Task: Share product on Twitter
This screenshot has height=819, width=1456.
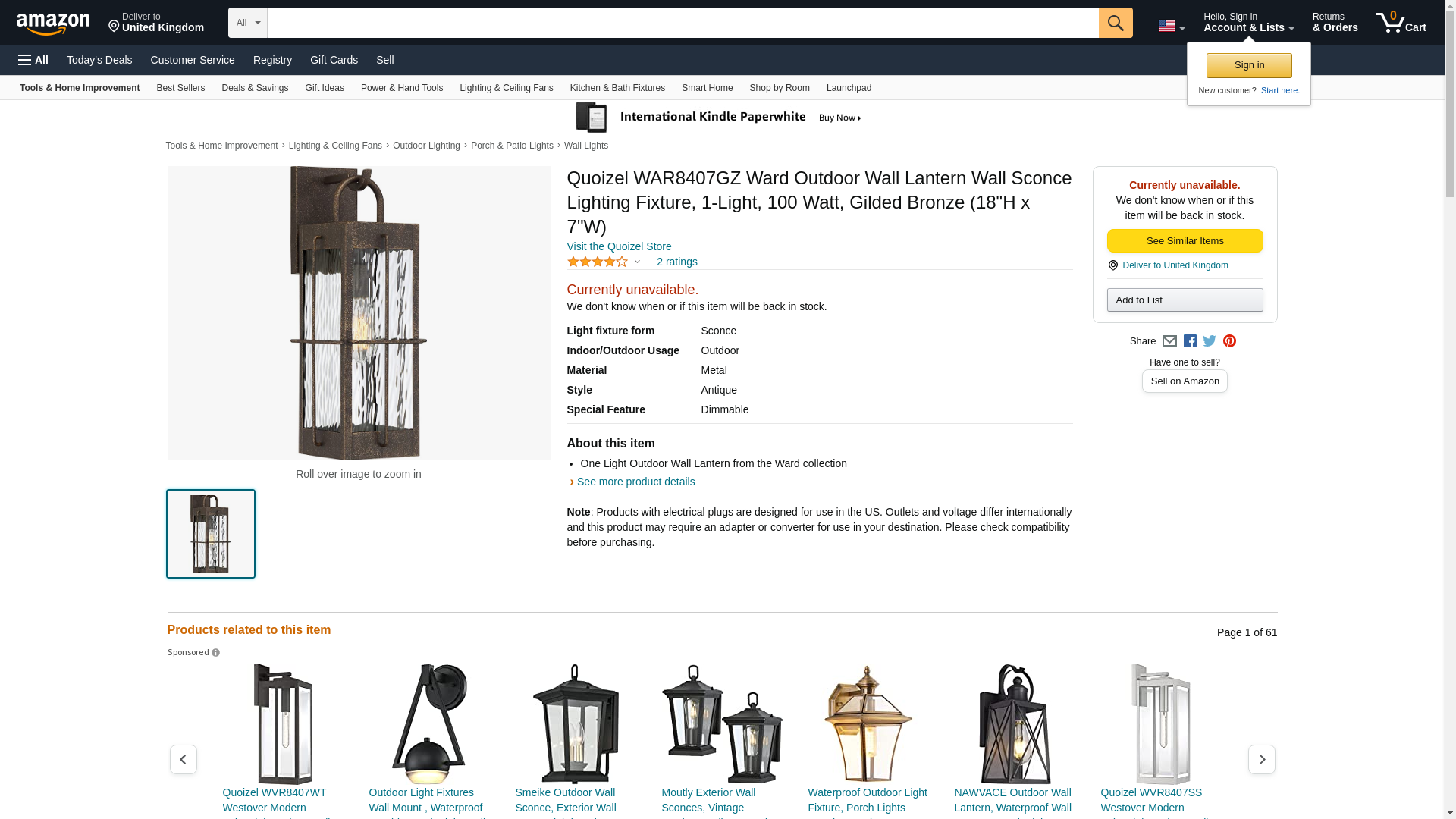Action: click(x=1210, y=341)
